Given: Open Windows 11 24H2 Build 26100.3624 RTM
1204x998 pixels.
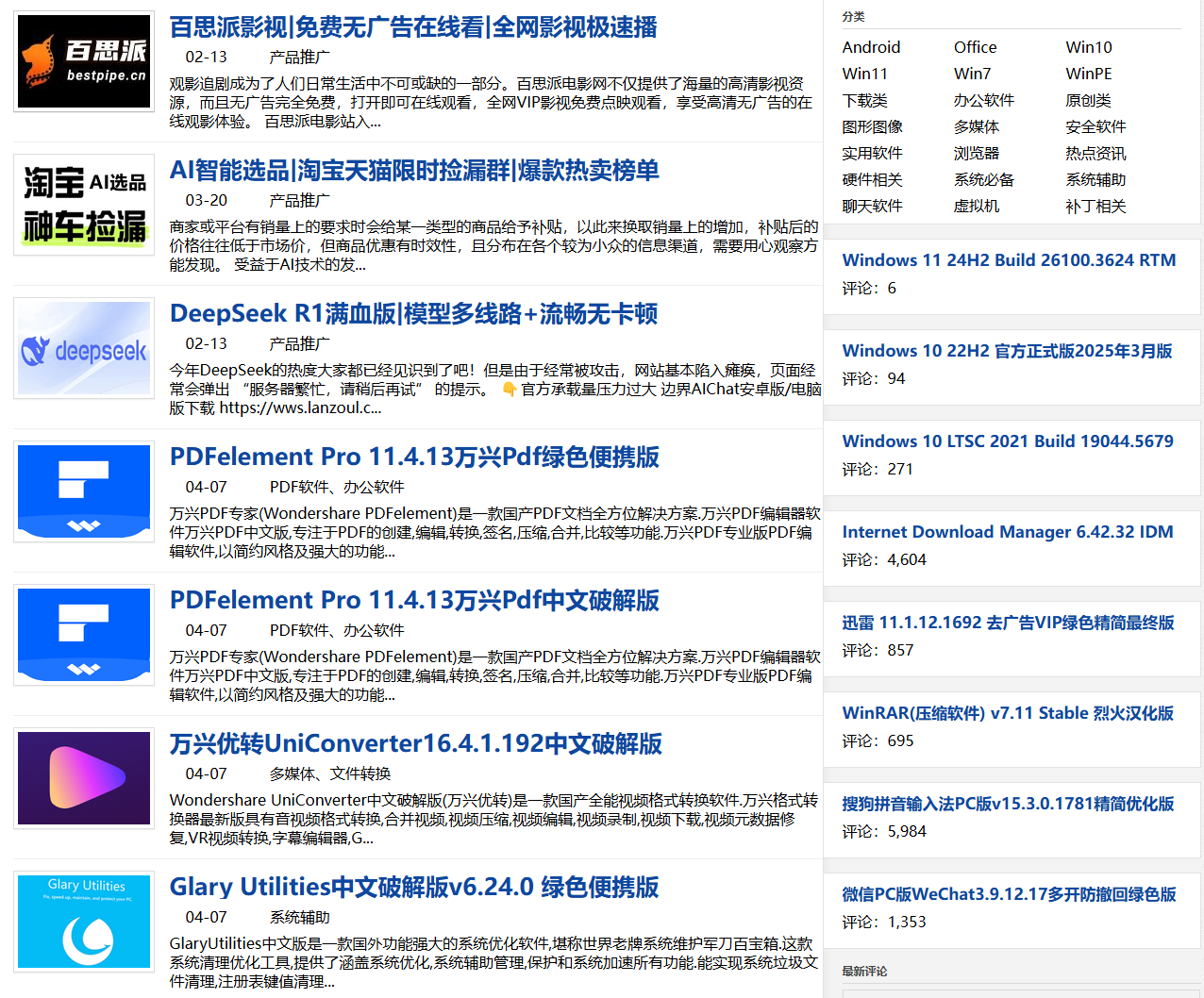Looking at the screenshot, I should pyautogui.click(x=1009, y=260).
